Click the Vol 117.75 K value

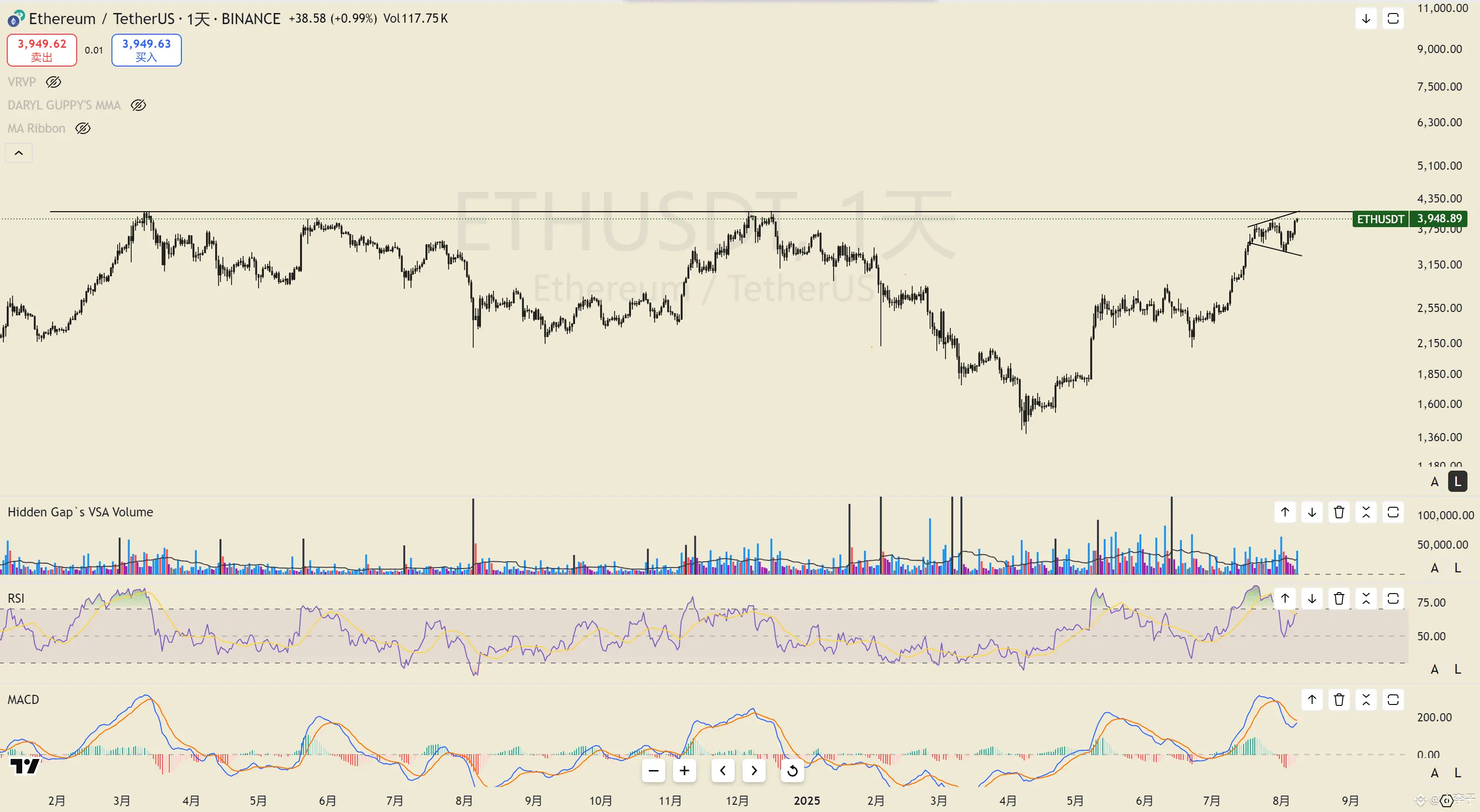click(415, 18)
